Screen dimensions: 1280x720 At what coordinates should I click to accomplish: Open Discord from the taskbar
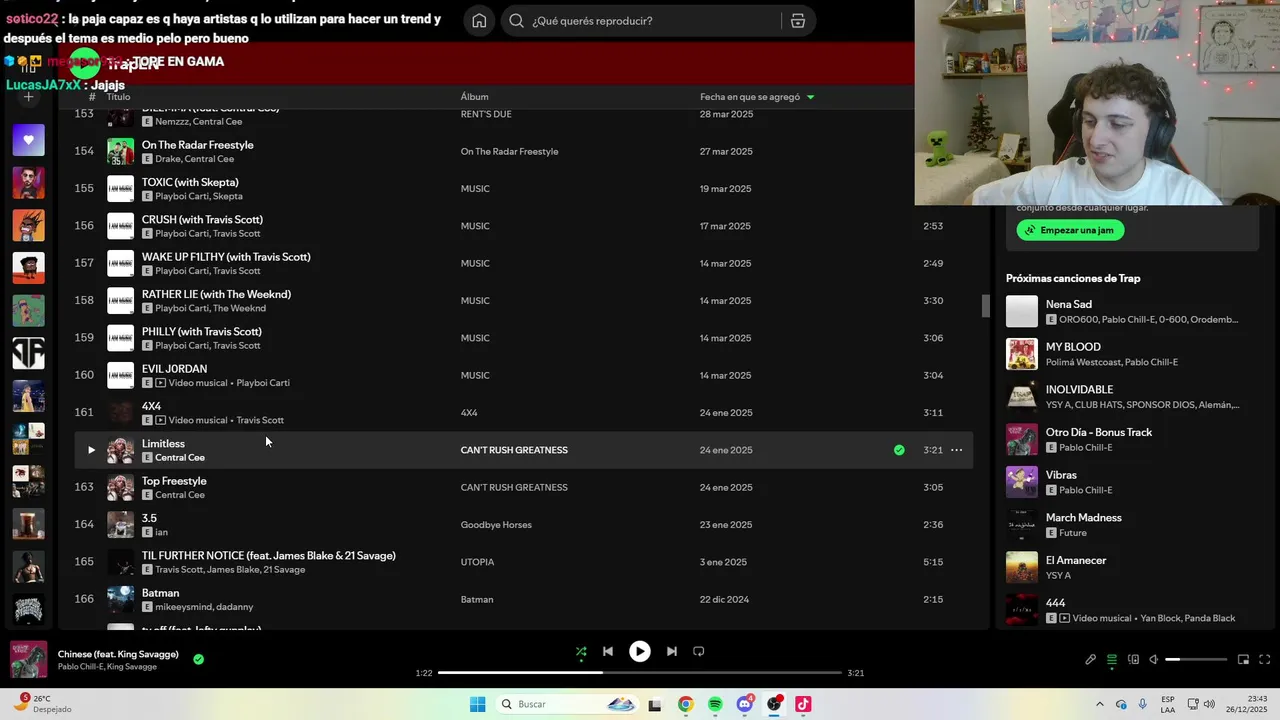tap(744, 704)
